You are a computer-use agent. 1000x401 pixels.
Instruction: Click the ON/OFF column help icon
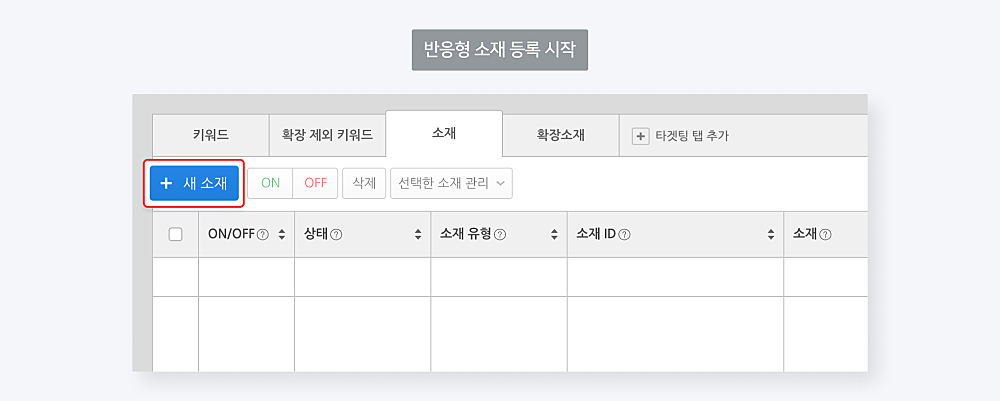(x=263, y=235)
